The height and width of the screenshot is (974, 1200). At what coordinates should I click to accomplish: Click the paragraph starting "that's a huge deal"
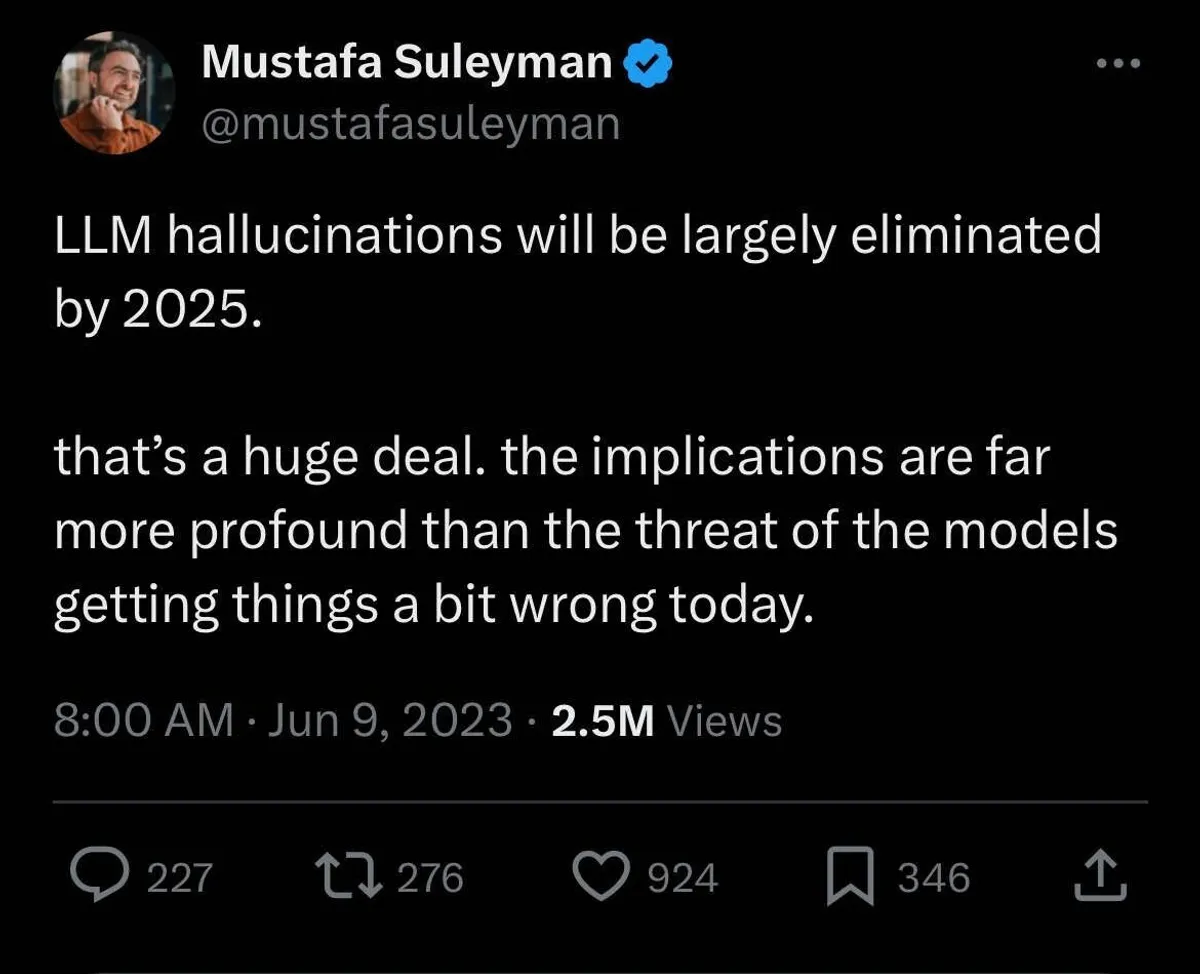(584, 532)
